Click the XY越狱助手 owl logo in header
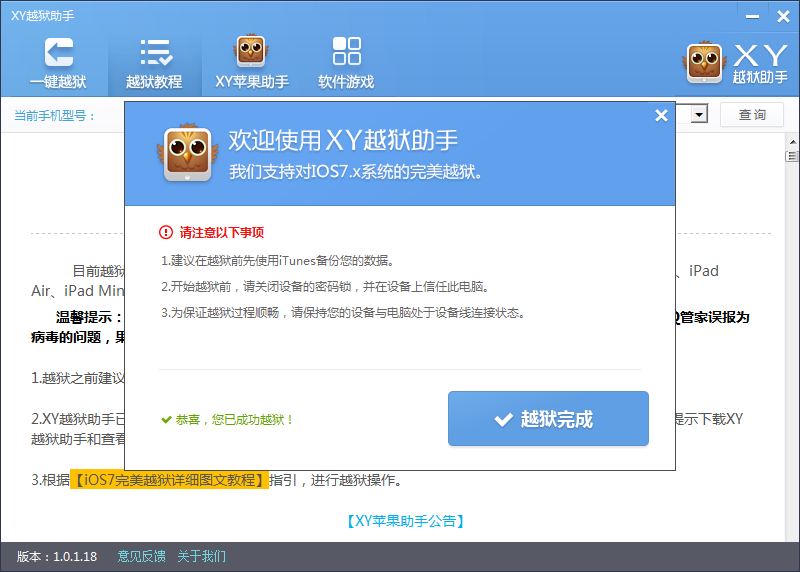The height and width of the screenshot is (572, 800). (x=705, y=63)
